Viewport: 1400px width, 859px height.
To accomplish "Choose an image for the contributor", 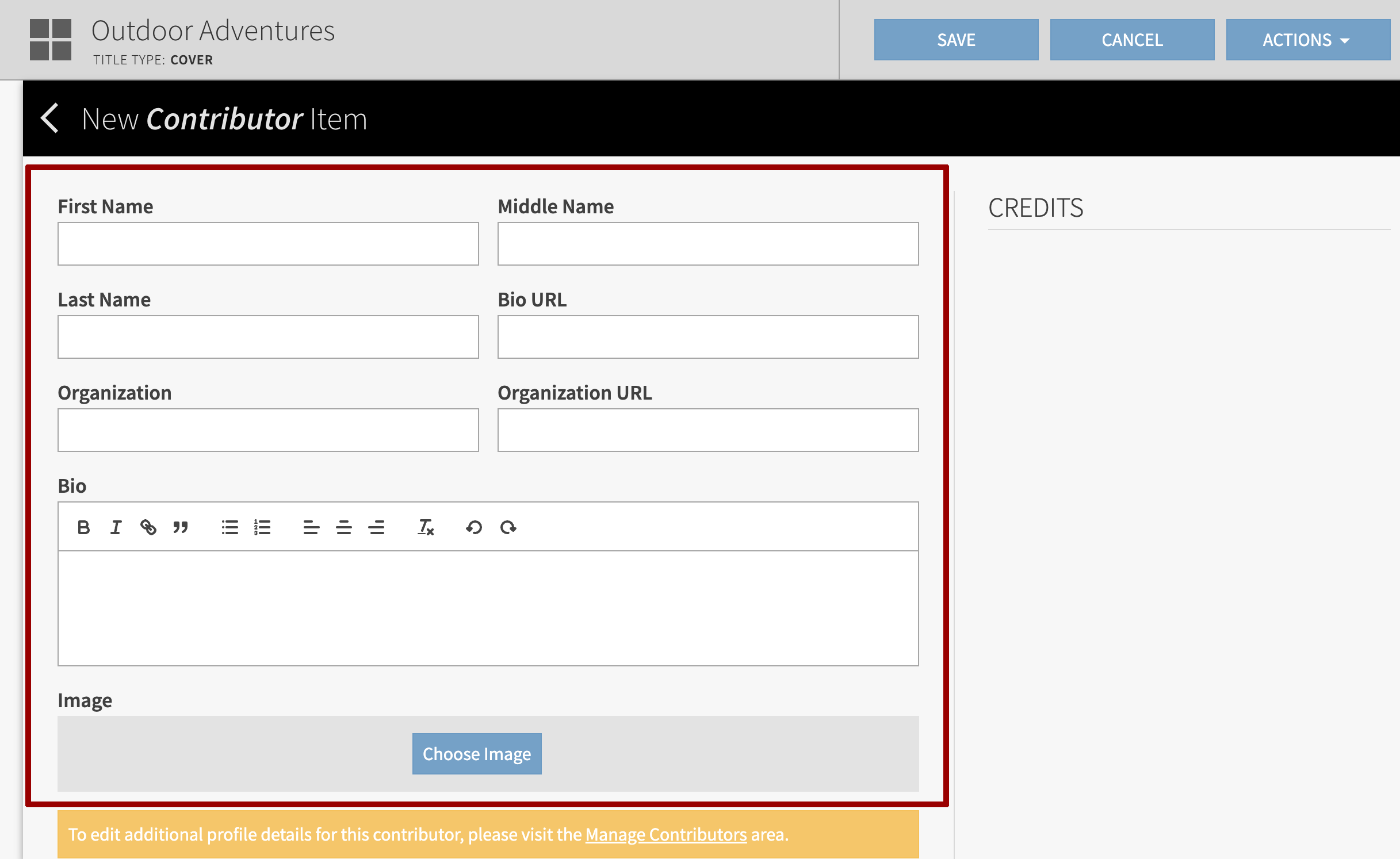I will 476,754.
